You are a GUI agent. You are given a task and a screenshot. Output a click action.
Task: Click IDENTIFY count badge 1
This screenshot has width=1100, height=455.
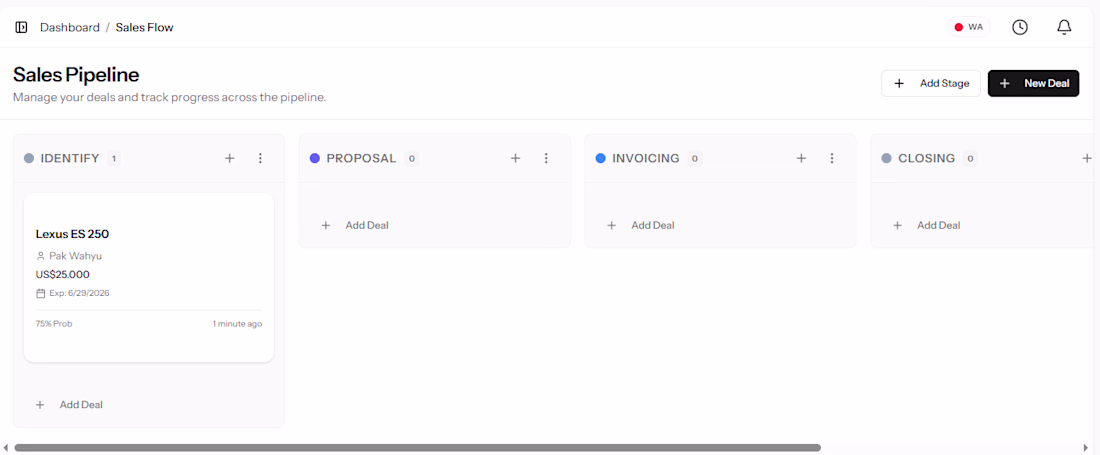click(x=114, y=158)
